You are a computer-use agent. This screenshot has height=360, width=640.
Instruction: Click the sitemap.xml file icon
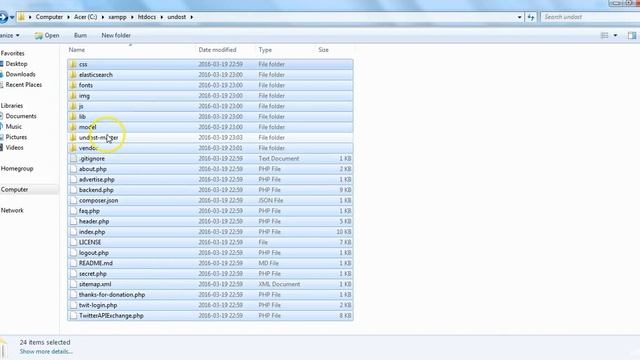pyautogui.click(x=73, y=284)
